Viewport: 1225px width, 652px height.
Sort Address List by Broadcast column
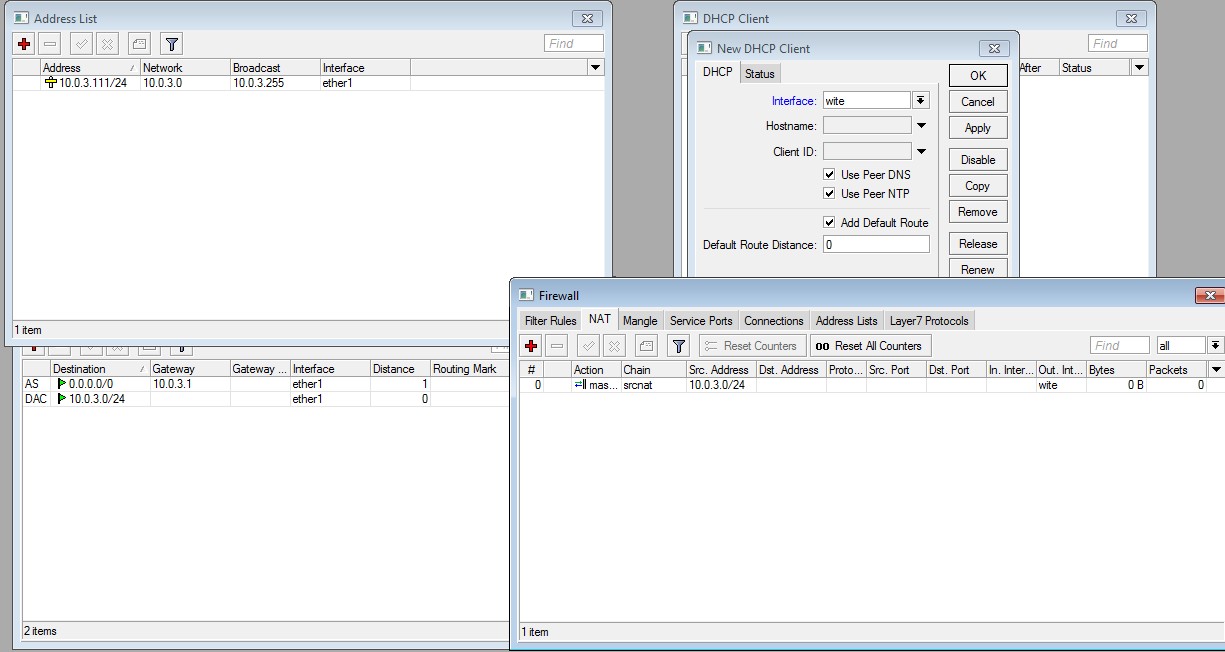(x=275, y=68)
